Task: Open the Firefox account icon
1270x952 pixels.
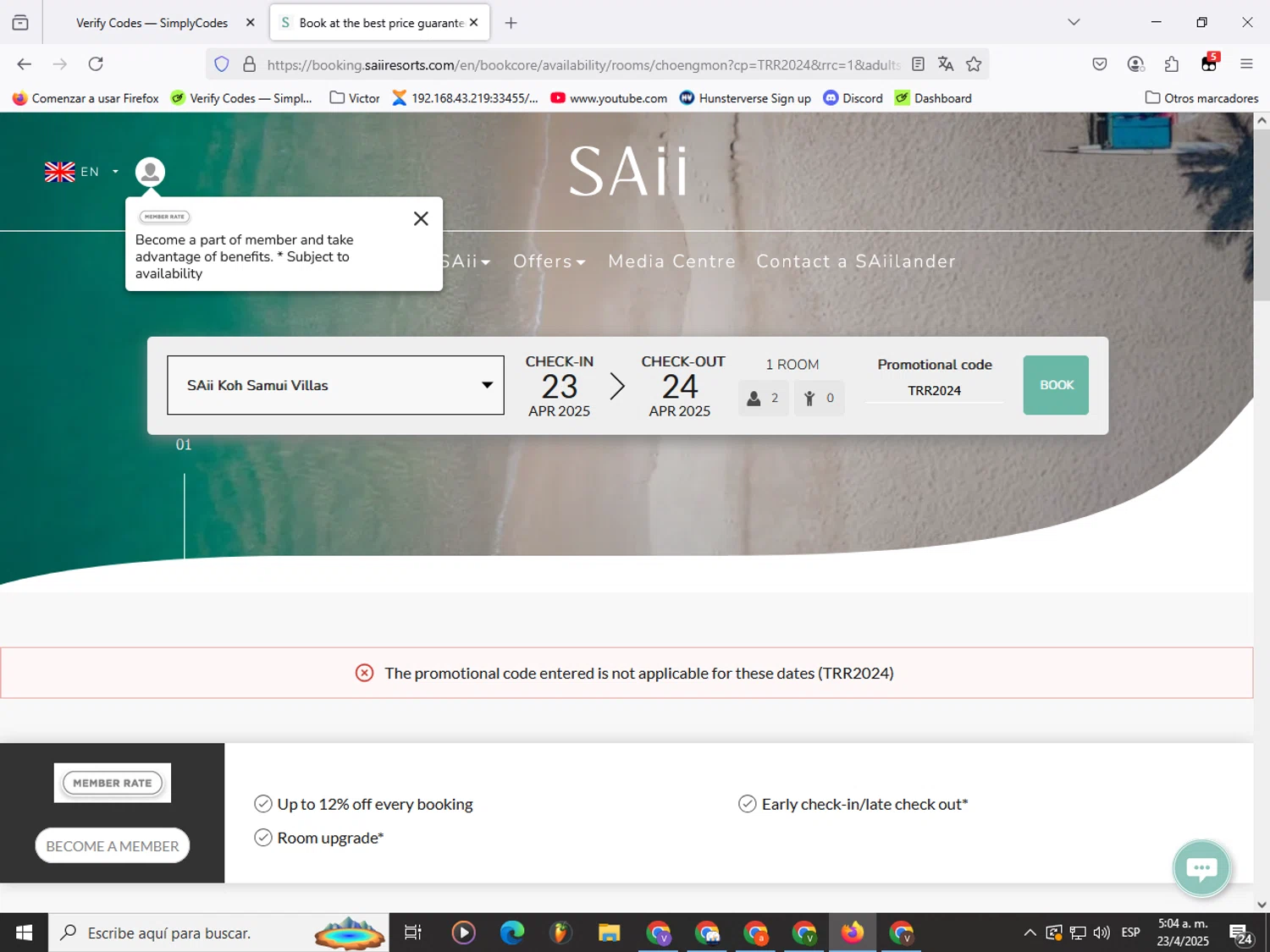Action: (x=1136, y=64)
